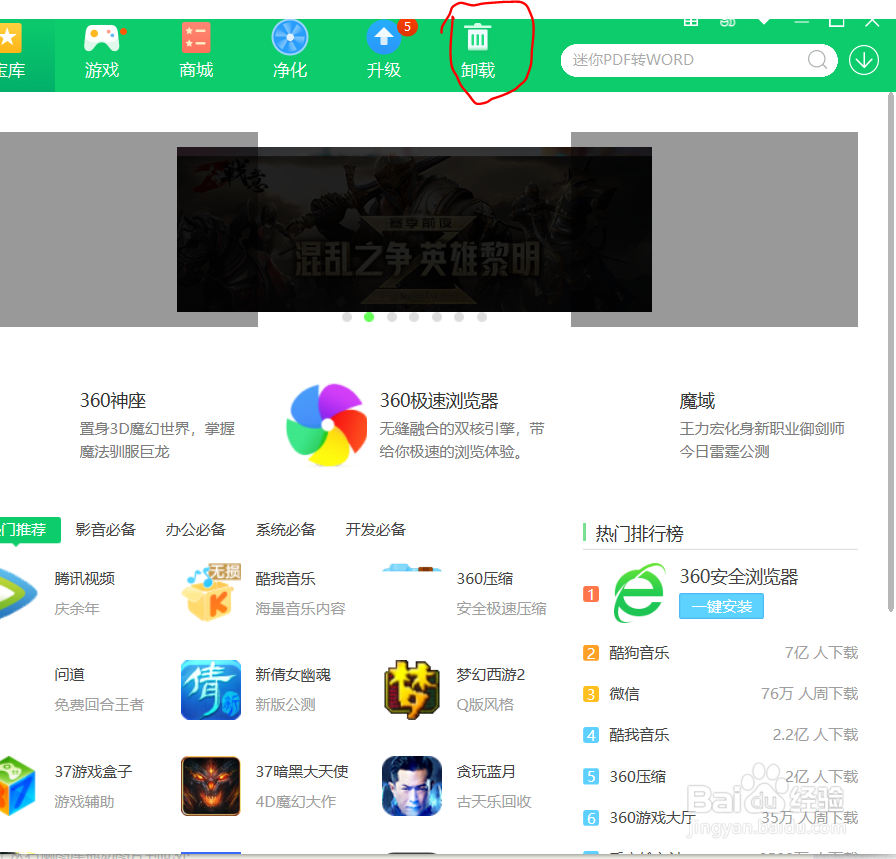Open 360安全浏览器 ranking title
896x859 pixels.
pyautogui.click(x=738, y=577)
